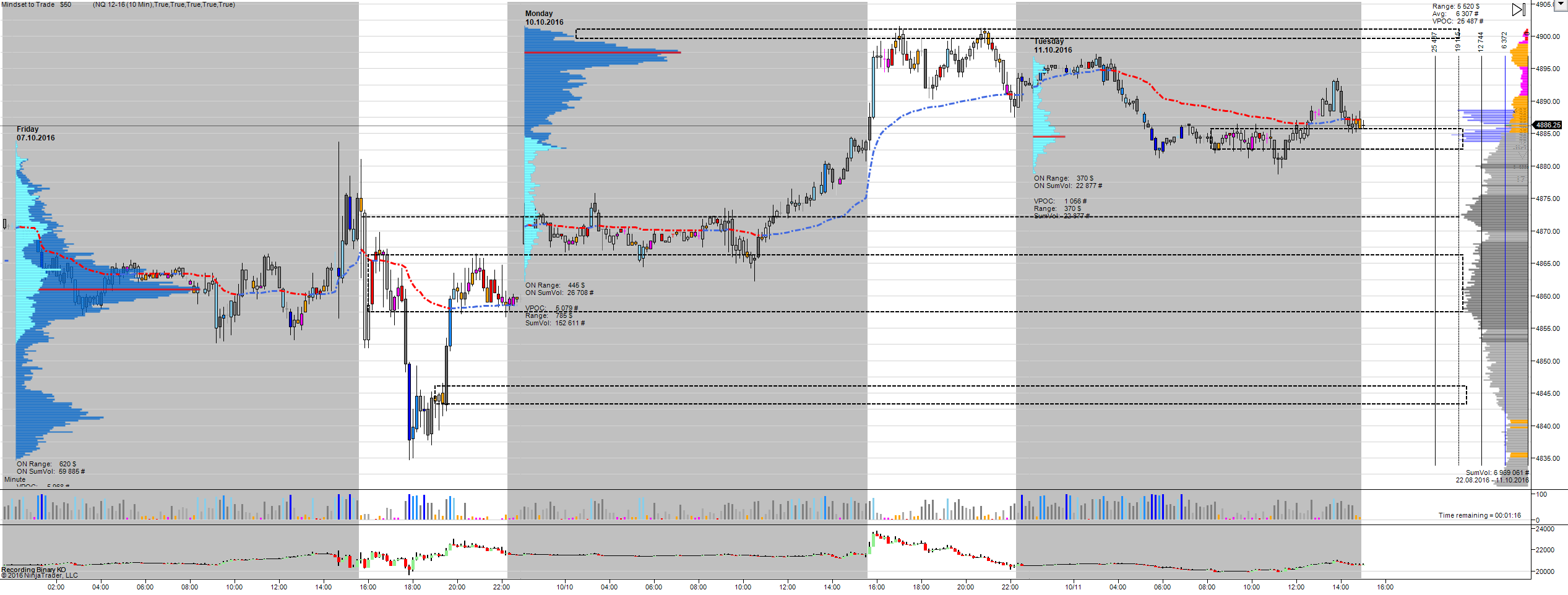This screenshot has height=595, width=1568.
Task: Click the 4900.00 price axis label
Action: click(1548, 36)
